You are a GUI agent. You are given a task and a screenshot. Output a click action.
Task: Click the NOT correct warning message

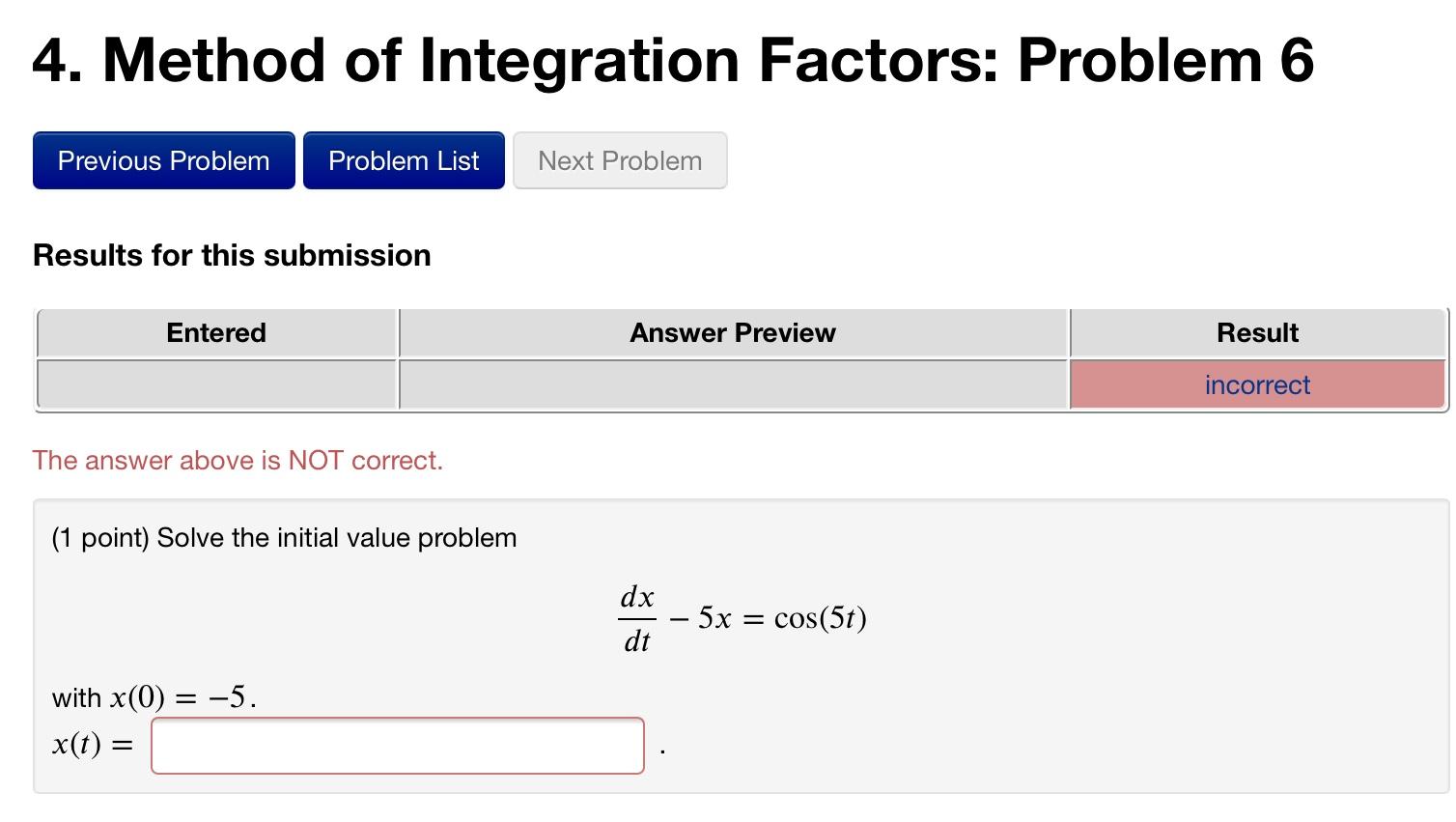238,461
